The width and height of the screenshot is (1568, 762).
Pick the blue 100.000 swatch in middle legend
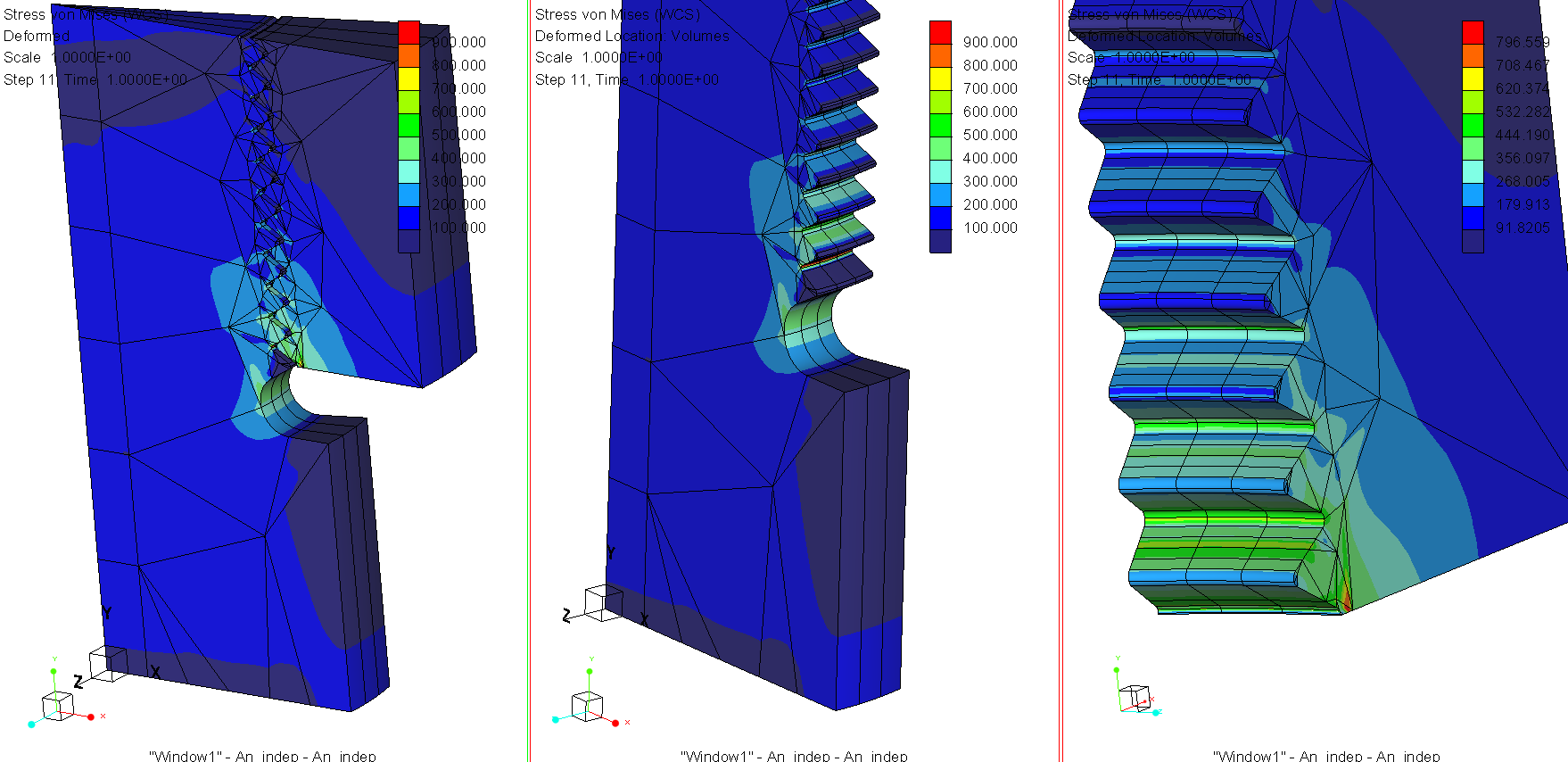coord(940,218)
